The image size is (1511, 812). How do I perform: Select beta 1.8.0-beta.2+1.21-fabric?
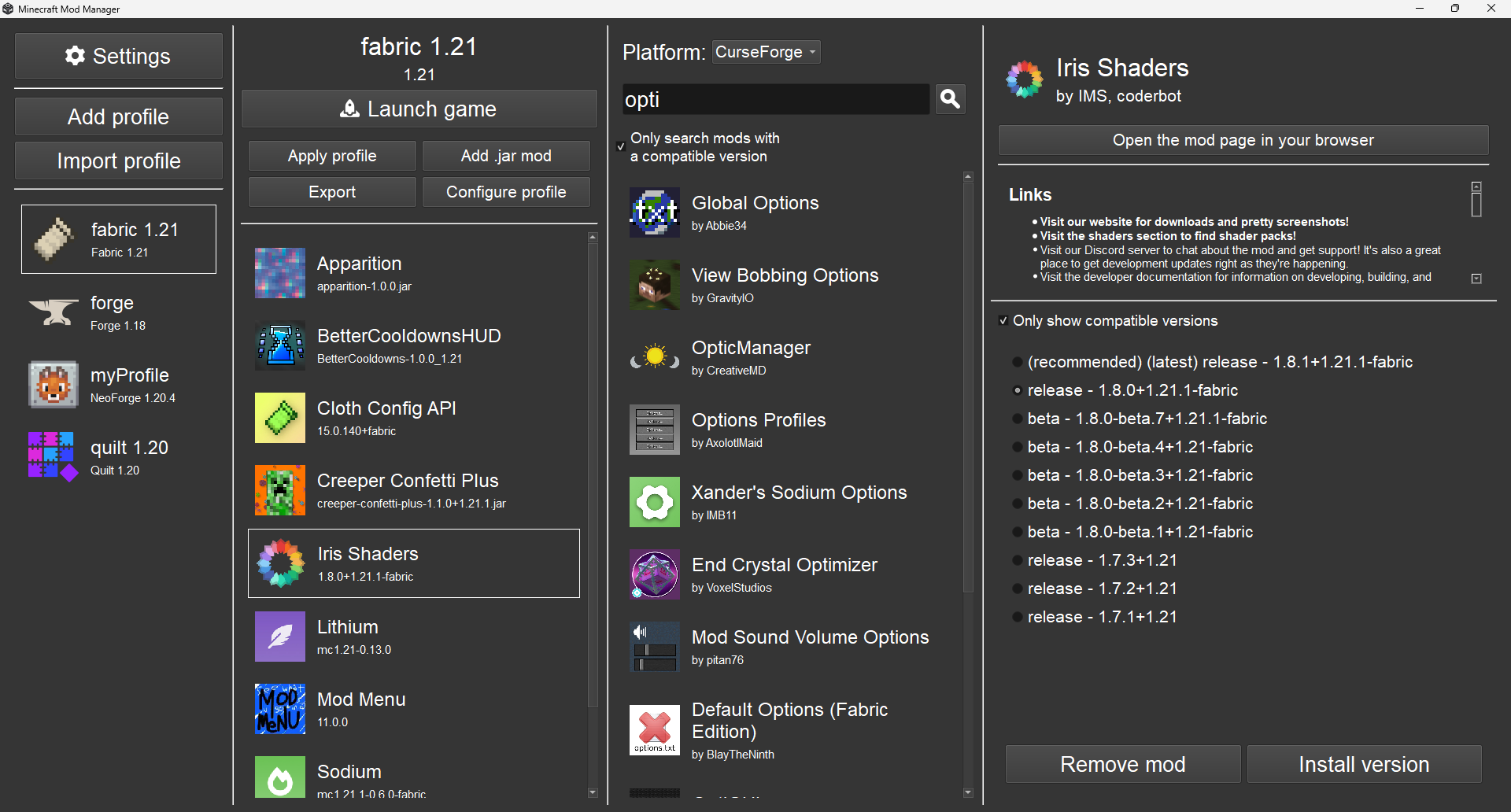click(1017, 504)
